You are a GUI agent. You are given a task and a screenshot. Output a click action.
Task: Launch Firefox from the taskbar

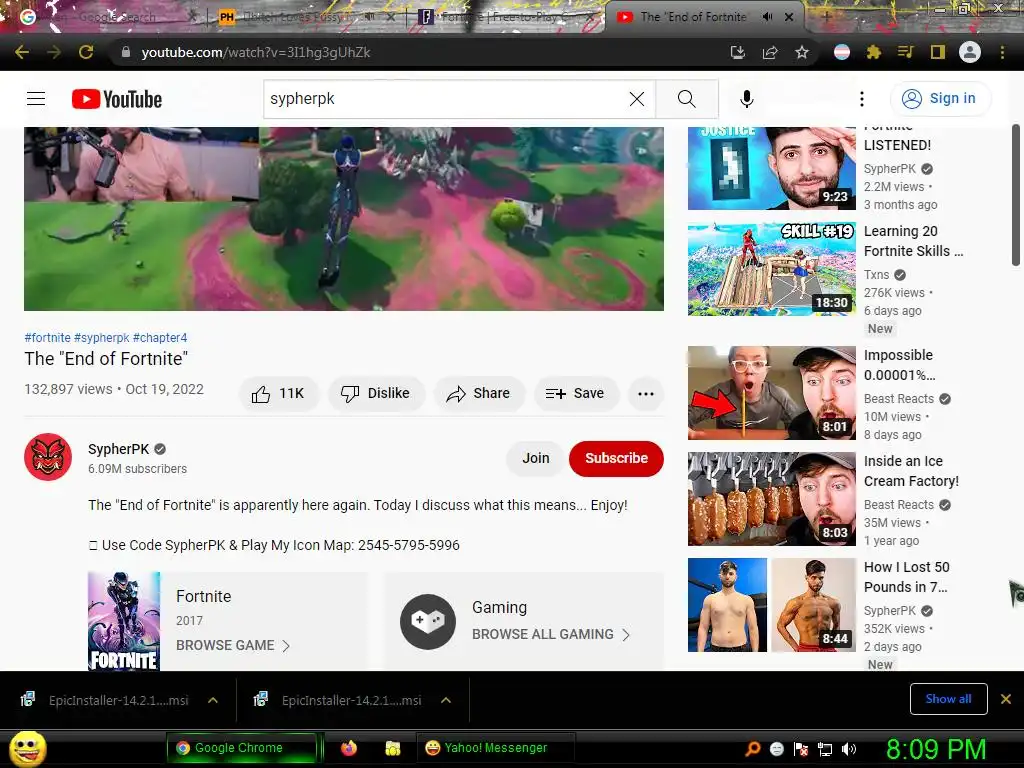pyautogui.click(x=349, y=748)
